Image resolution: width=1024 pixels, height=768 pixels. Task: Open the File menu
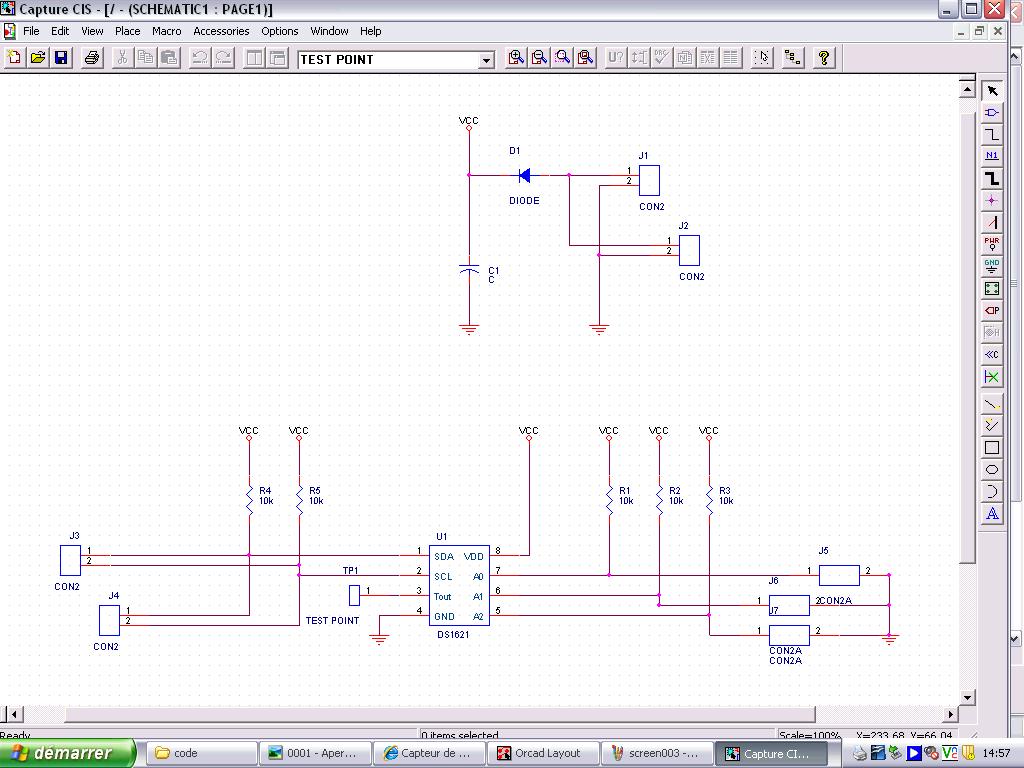[31, 31]
